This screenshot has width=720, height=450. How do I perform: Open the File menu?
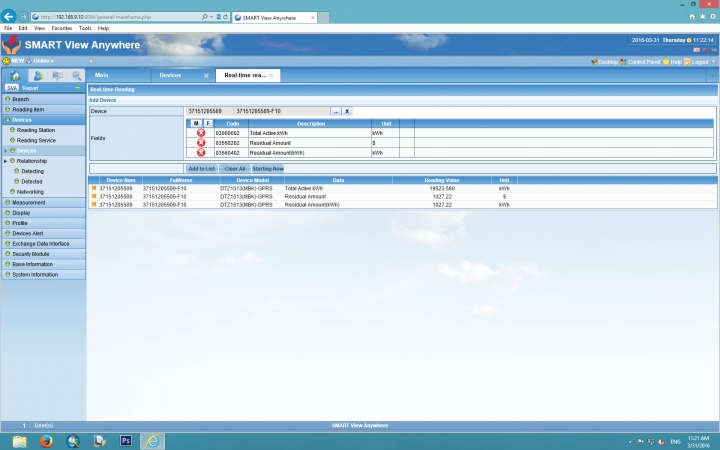[x=8, y=28]
